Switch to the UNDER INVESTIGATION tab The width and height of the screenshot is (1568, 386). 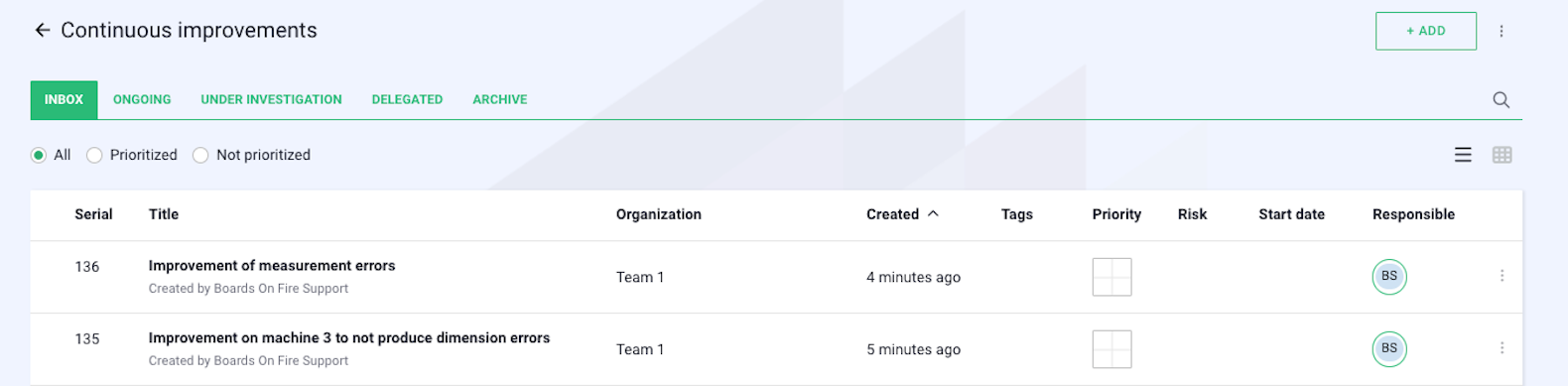[271, 99]
